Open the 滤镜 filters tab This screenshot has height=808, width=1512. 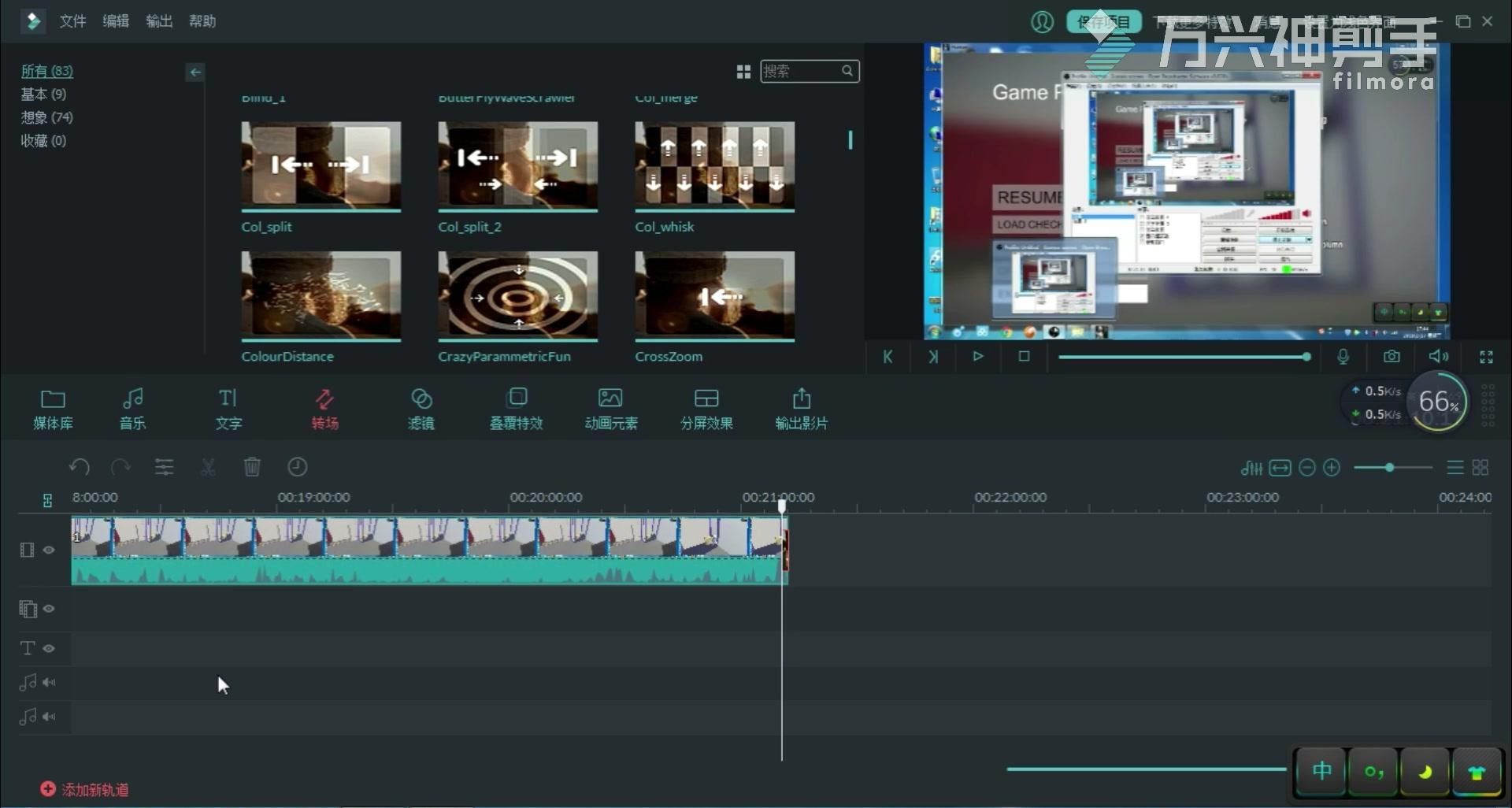pyautogui.click(x=421, y=410)
